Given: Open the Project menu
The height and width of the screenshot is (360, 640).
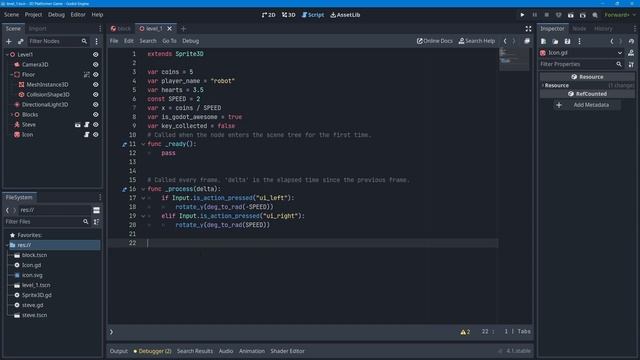Looking at the screenshot, I should click(x=33, y=15).
